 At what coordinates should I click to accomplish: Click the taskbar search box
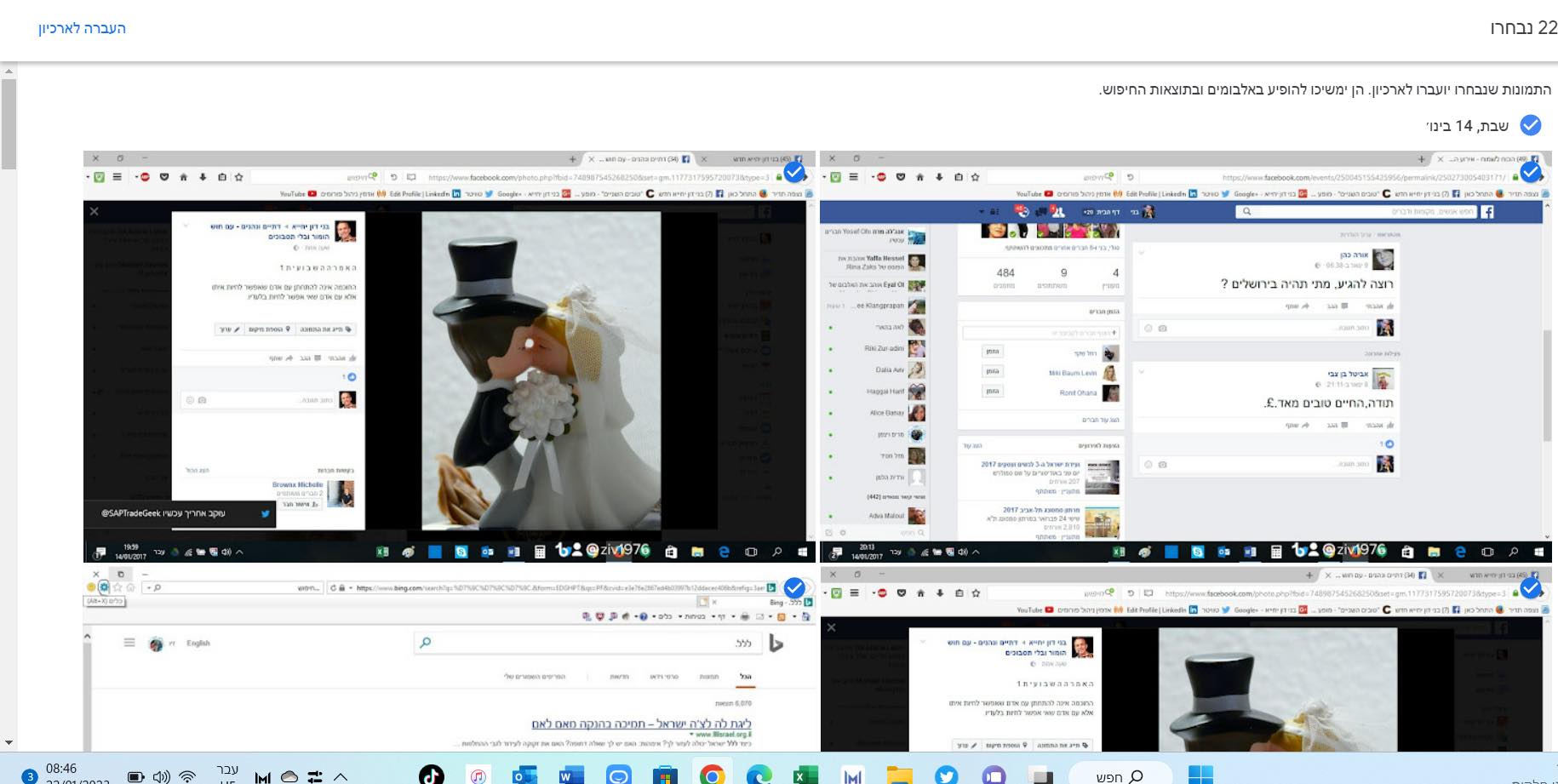pos(1120,775)
